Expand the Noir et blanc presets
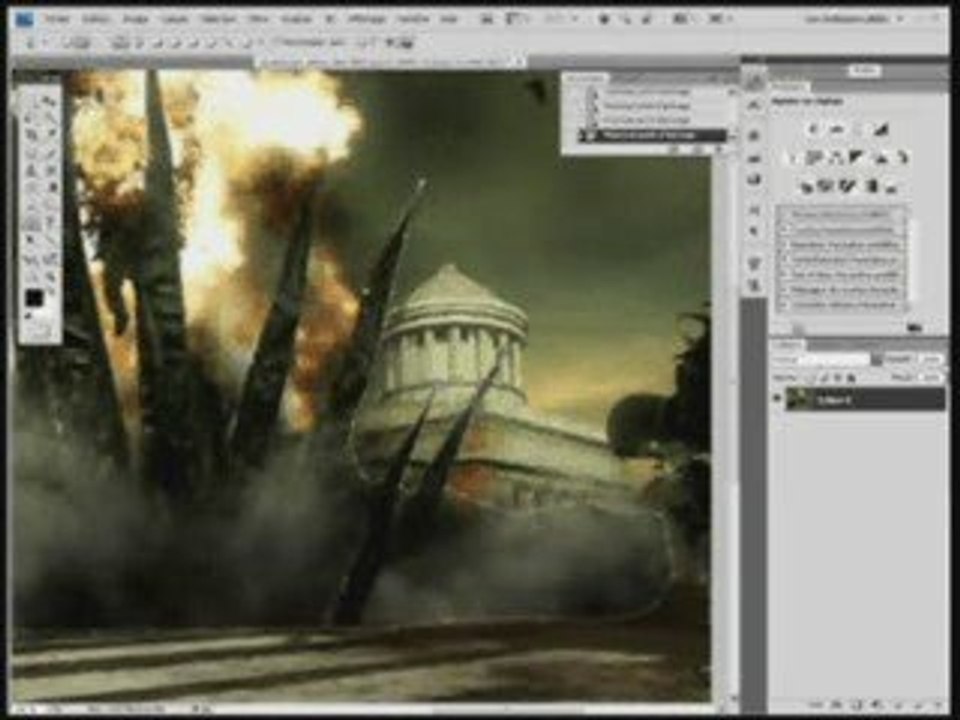This screenshot has width=960, height=720. point(784,274)
